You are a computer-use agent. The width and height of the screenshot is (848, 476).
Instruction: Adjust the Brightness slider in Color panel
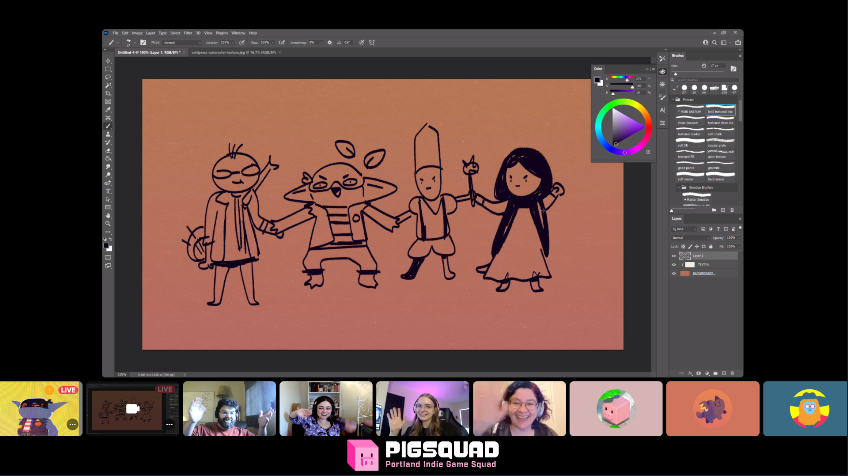point(621,91)
